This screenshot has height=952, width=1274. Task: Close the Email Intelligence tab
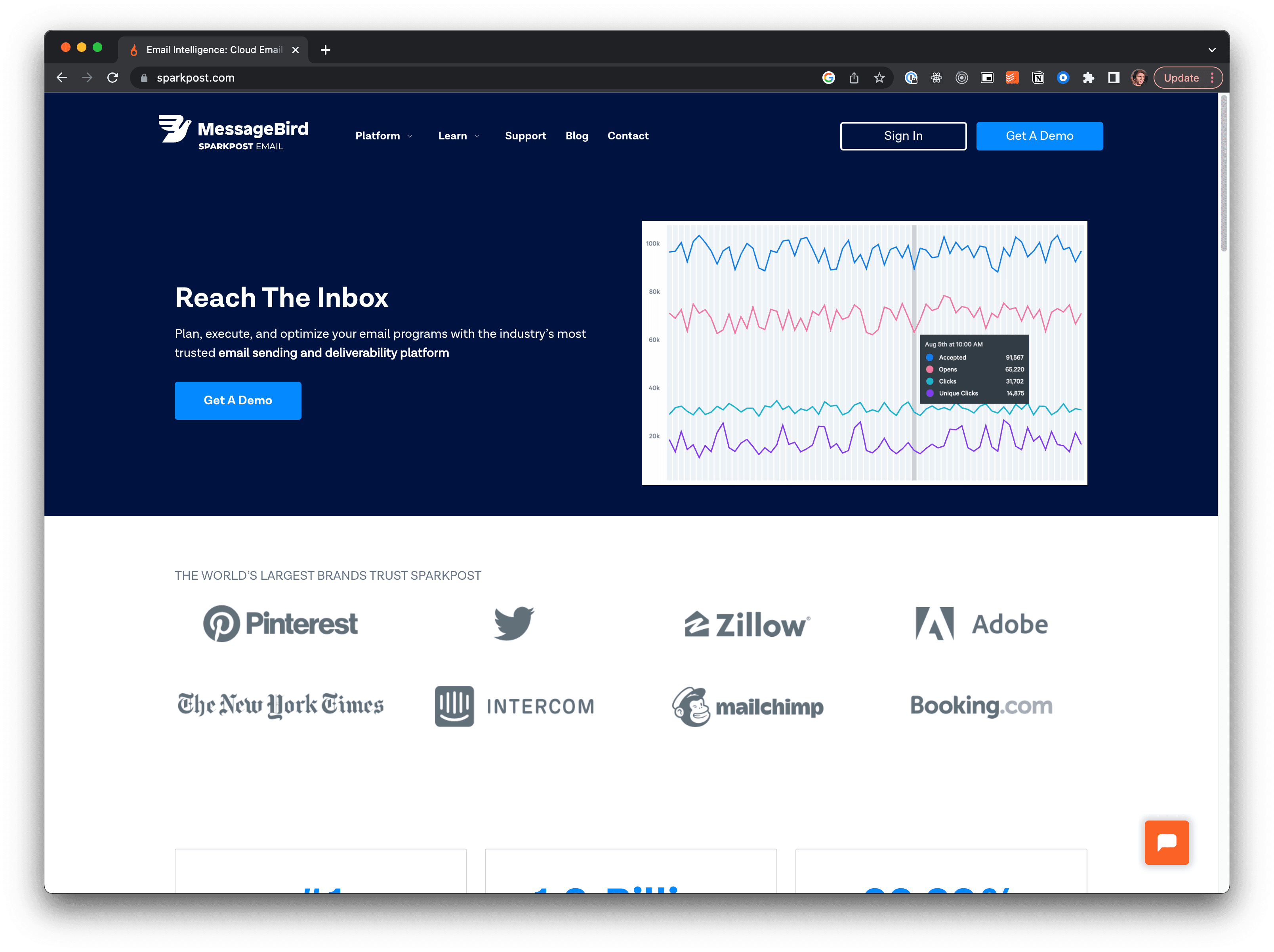(296, 50)
